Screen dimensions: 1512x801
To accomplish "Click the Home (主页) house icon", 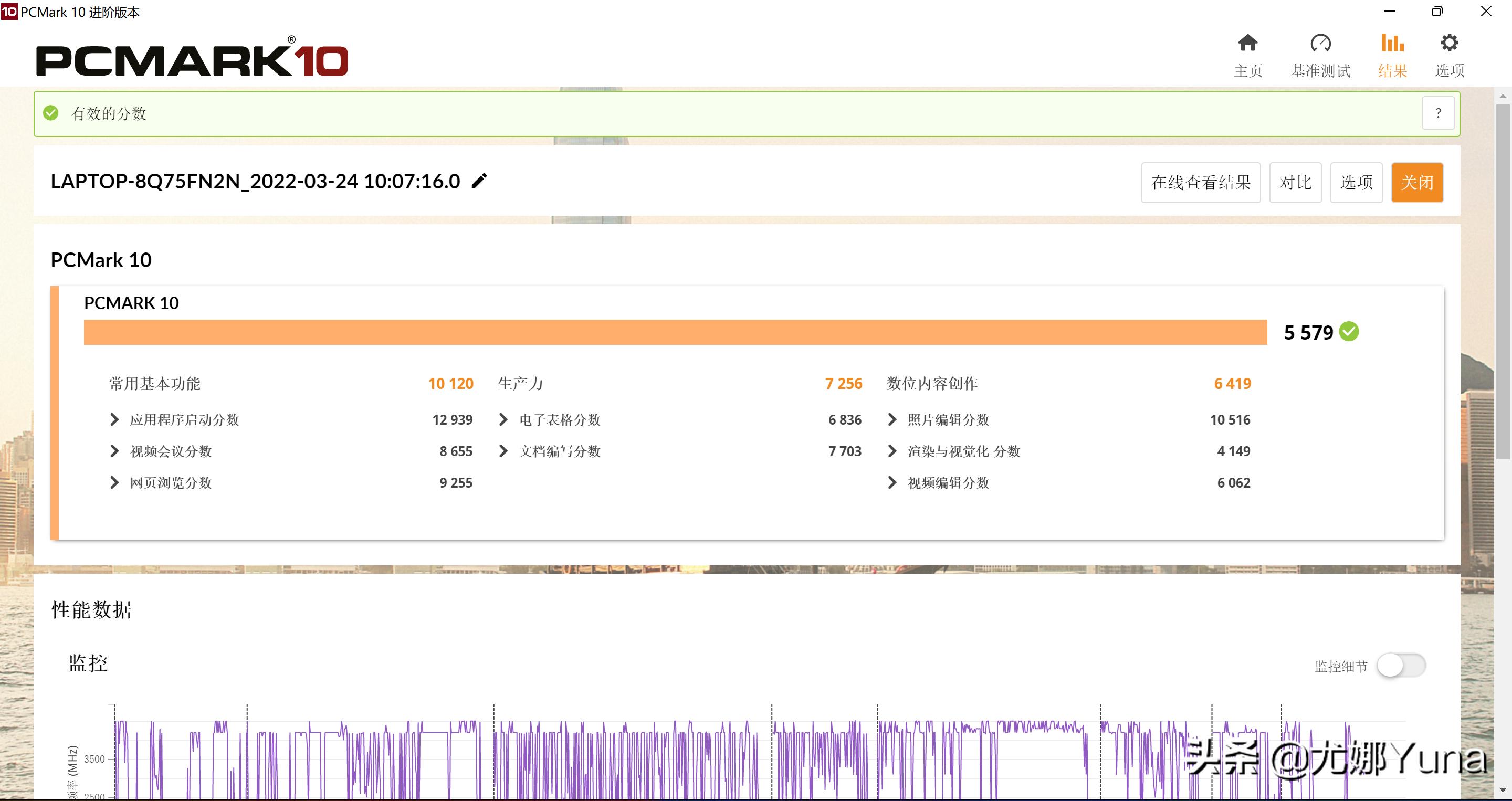I will pyautogui.click(x=1247, y=43).
